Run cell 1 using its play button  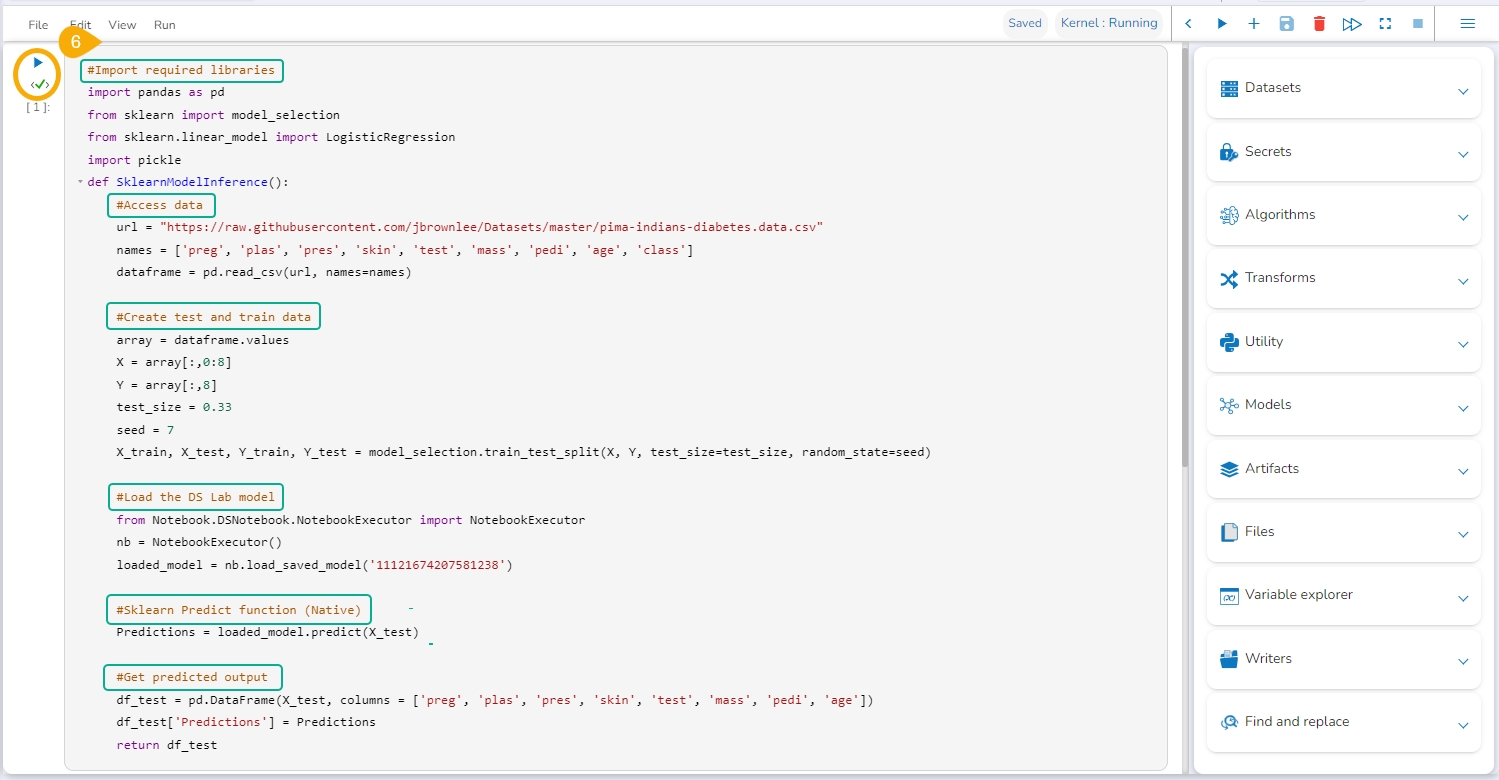pos(39,62)
